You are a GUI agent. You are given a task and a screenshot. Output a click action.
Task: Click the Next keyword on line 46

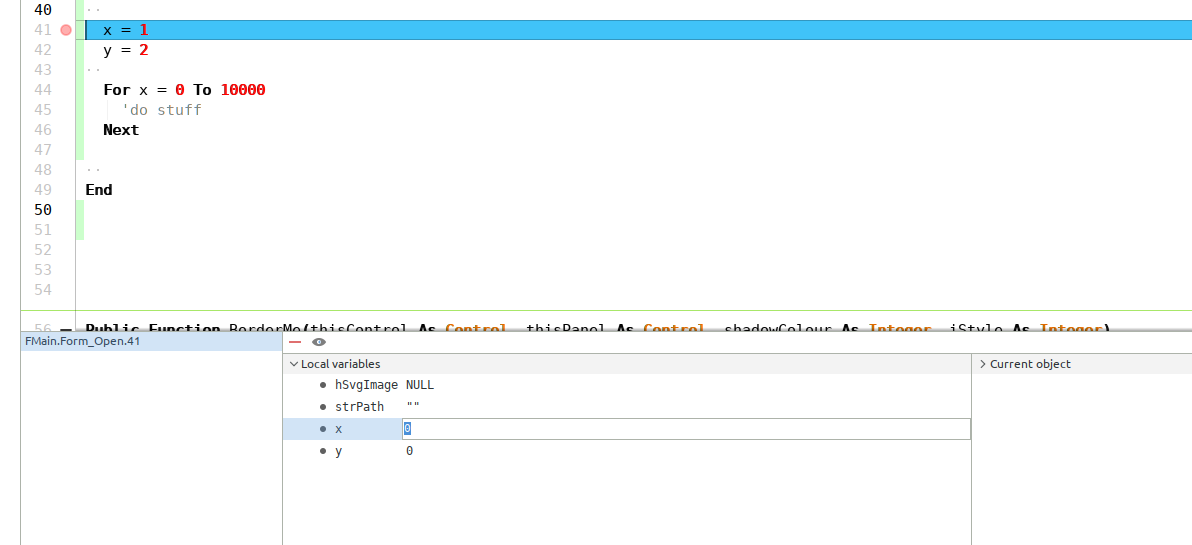click(x=121, y=130)
